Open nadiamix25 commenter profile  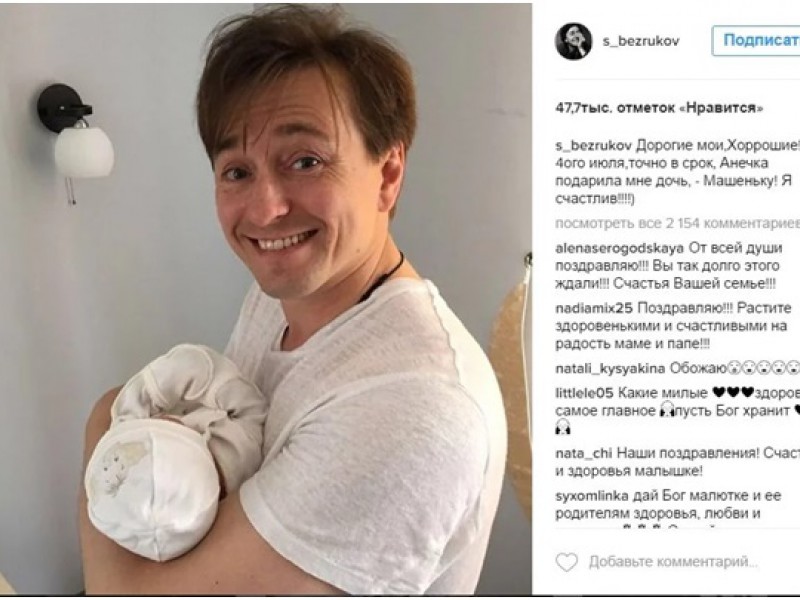click(x=594, y=308)
